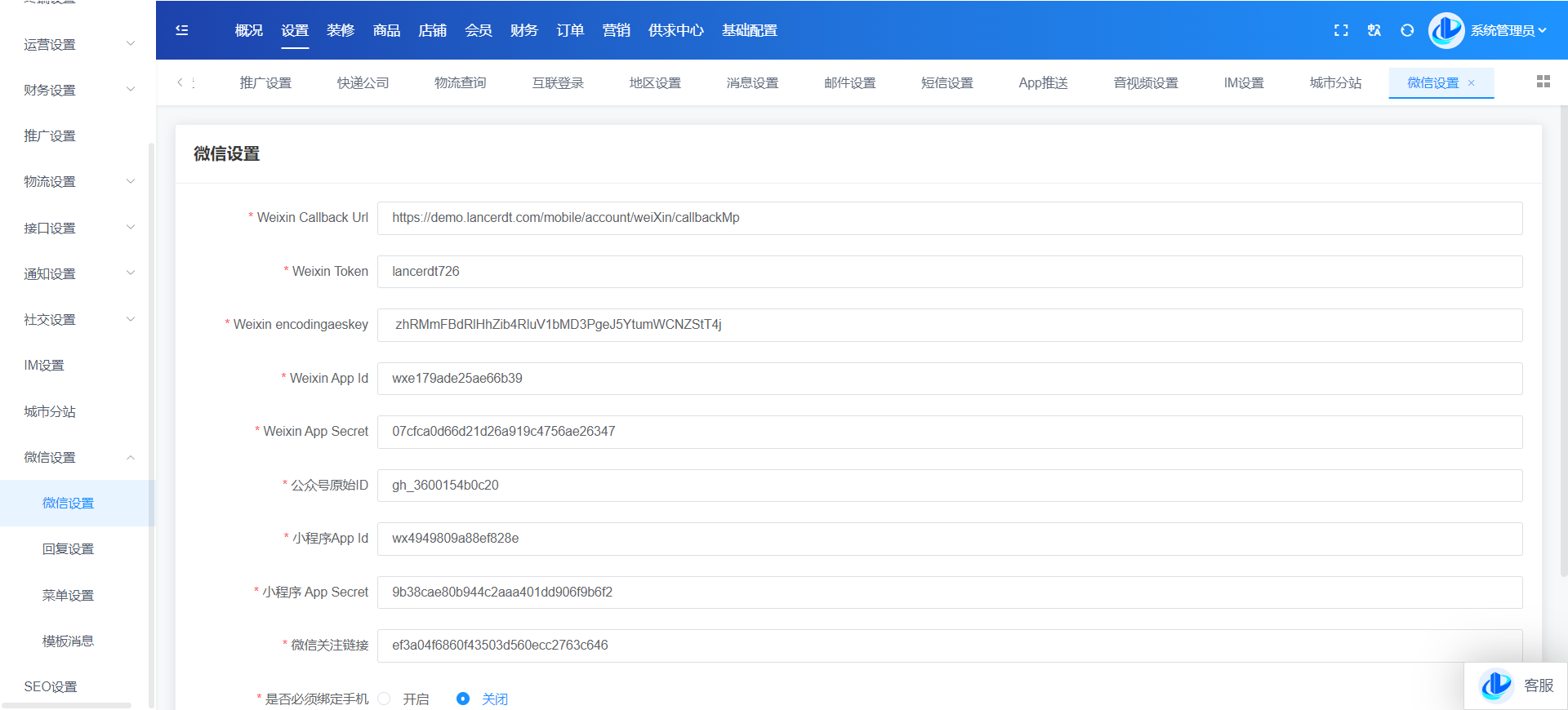Open the 客服 customer service widget
This screenshot has height=710, width=1568.
coord(1517,686)
